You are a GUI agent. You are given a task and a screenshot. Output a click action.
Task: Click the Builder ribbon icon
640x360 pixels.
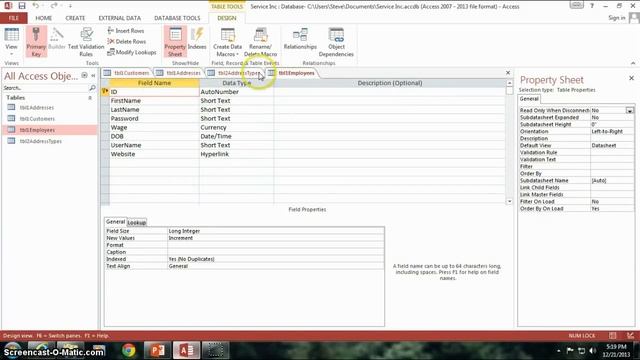[x=57, y=39]
